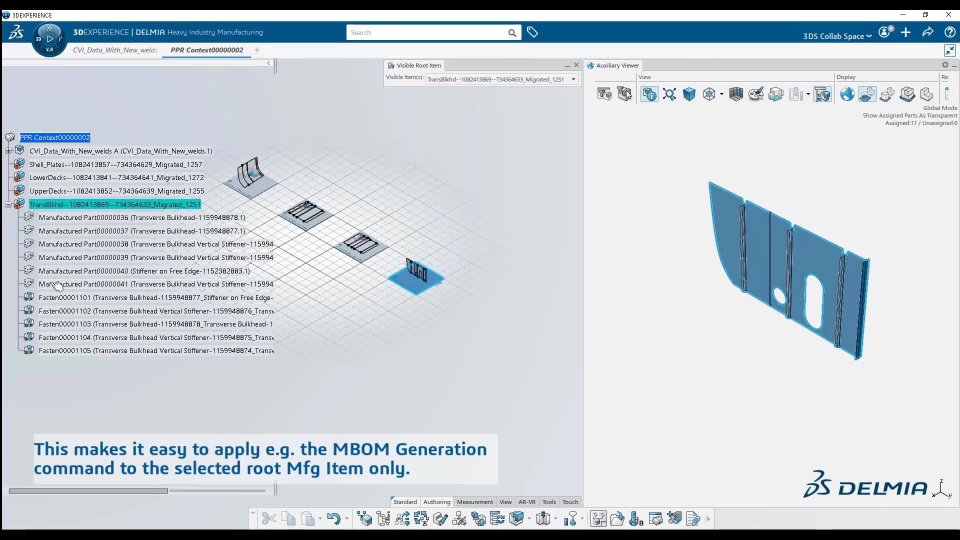Switch to the Authoring toolbar tab

click(437, 502)
